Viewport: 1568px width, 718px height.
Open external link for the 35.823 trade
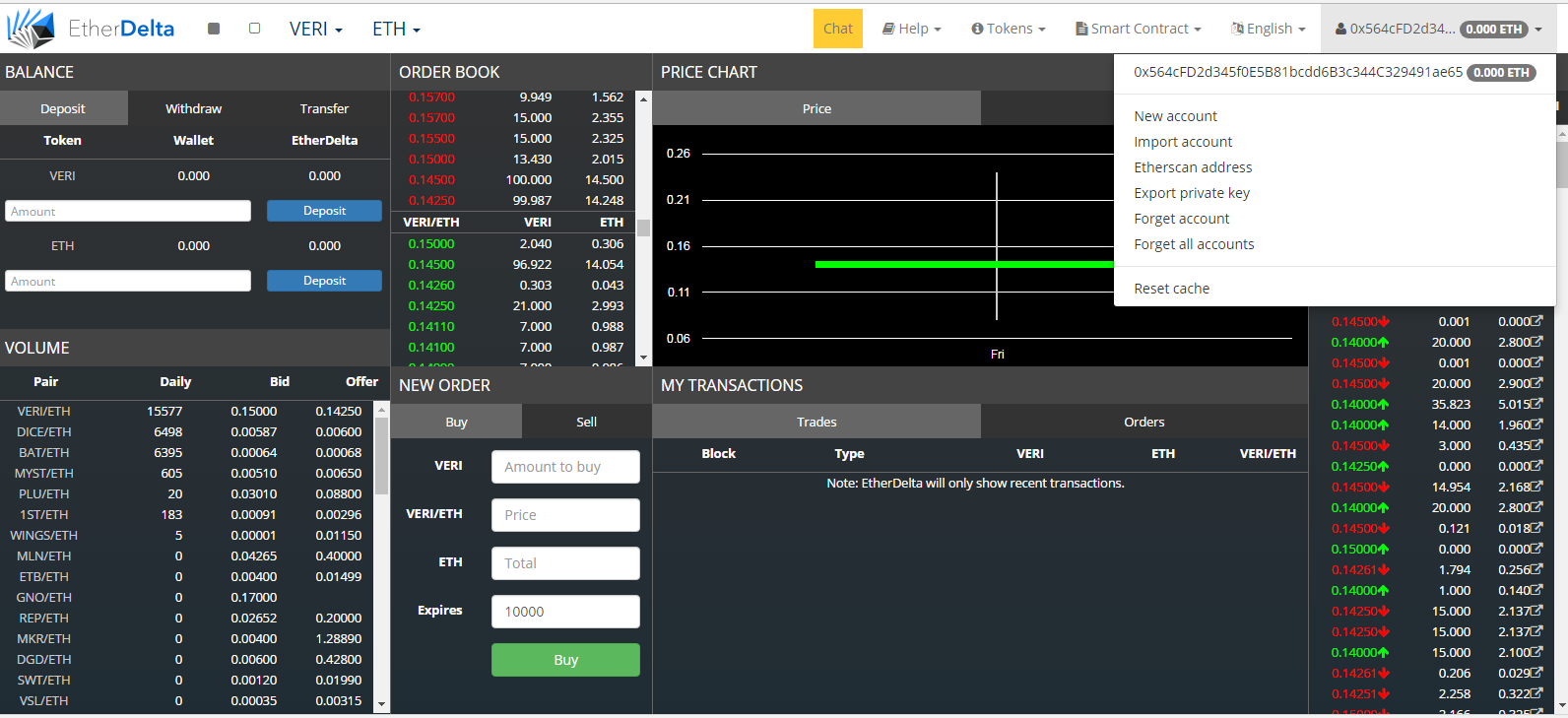(1536, 404)
